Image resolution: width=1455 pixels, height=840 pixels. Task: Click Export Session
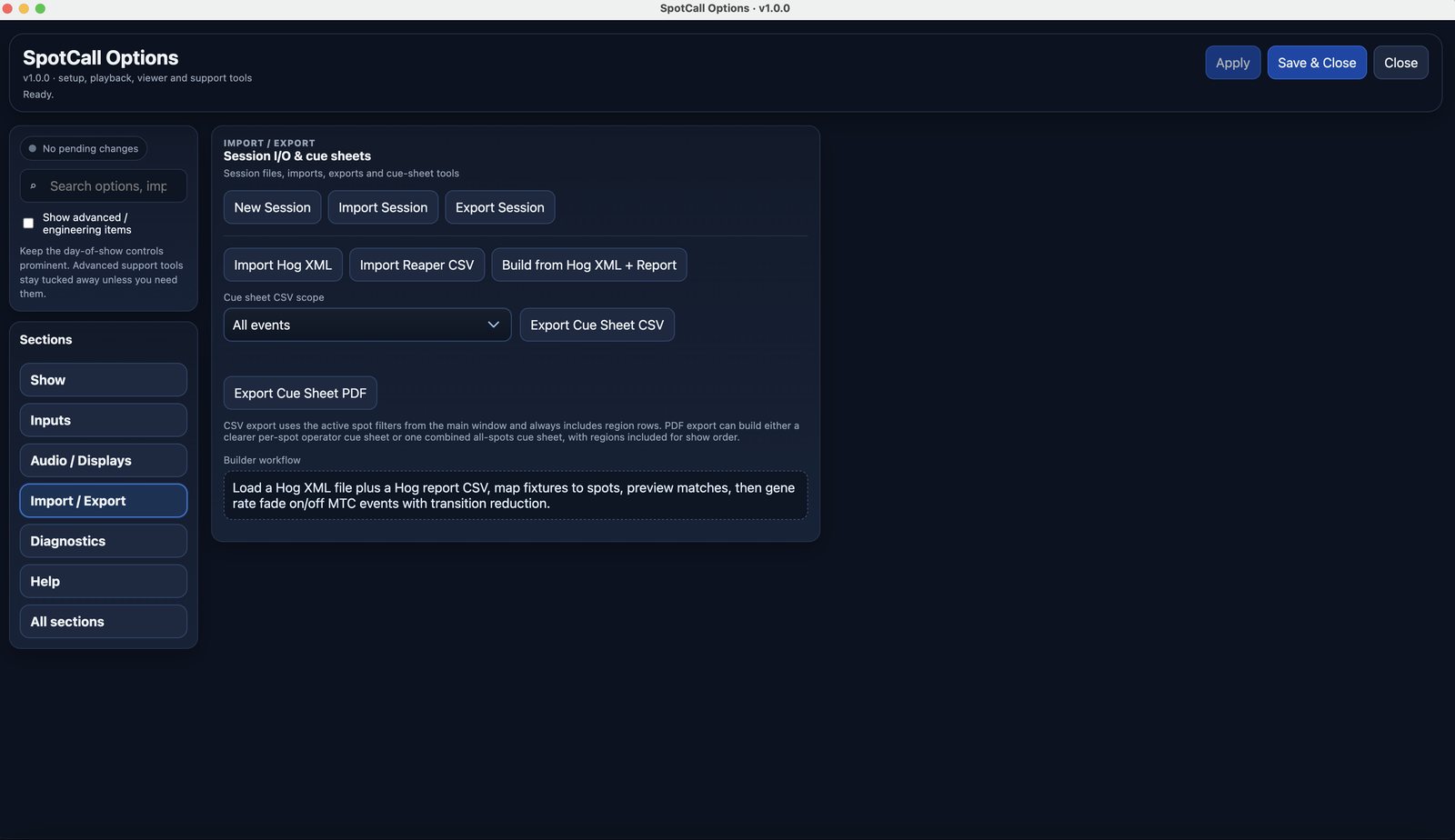pyautogui.click(x=499, y=207)
